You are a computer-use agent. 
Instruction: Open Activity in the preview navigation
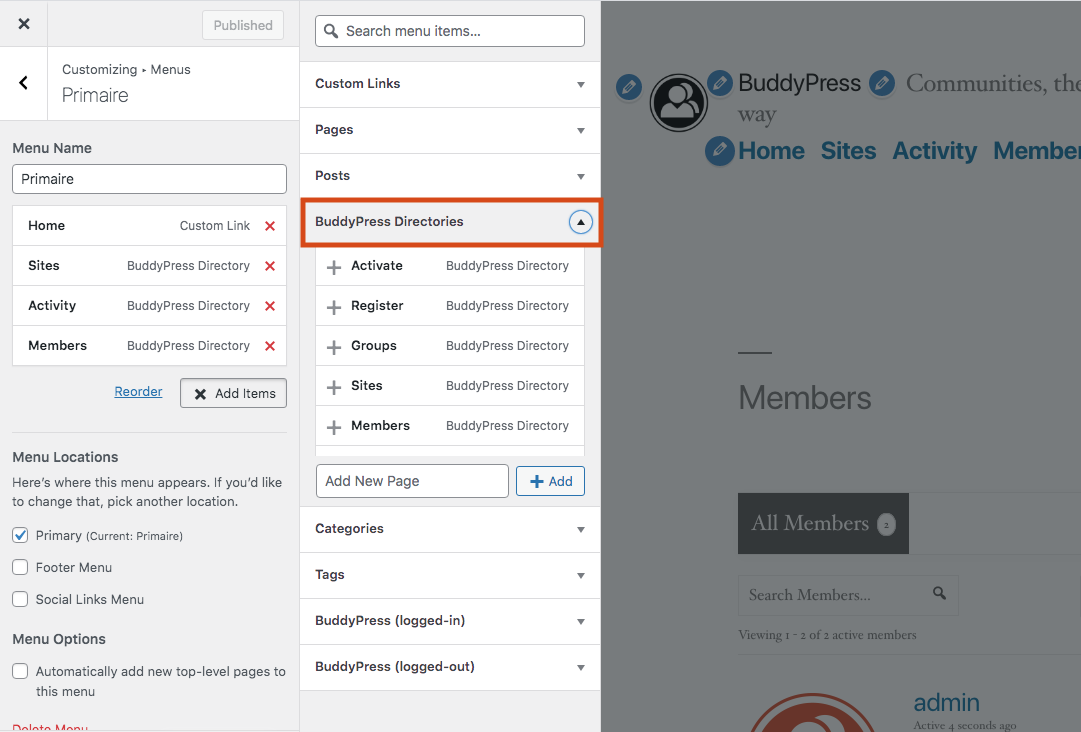click(934, 151)
